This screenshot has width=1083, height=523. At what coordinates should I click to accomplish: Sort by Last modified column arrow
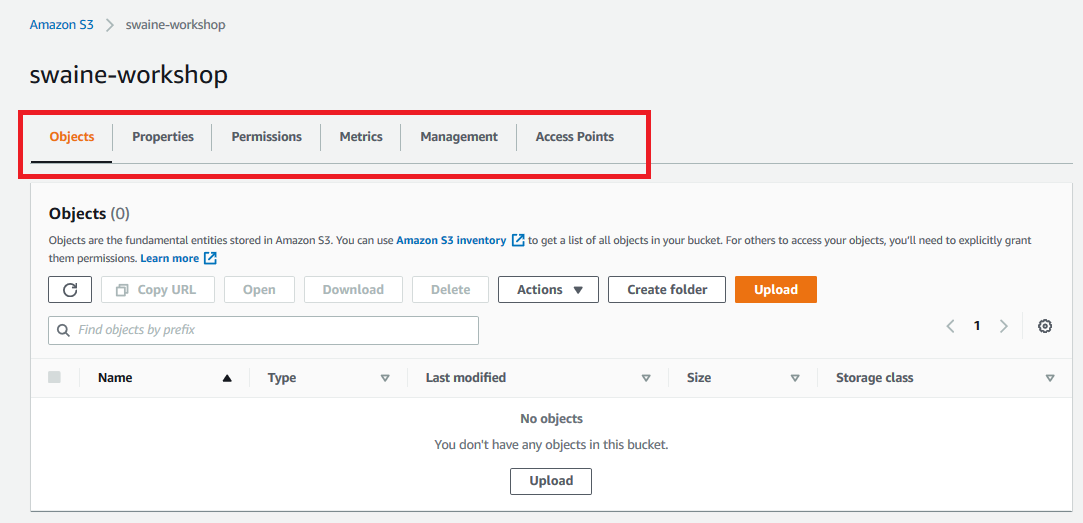[646, 378]
